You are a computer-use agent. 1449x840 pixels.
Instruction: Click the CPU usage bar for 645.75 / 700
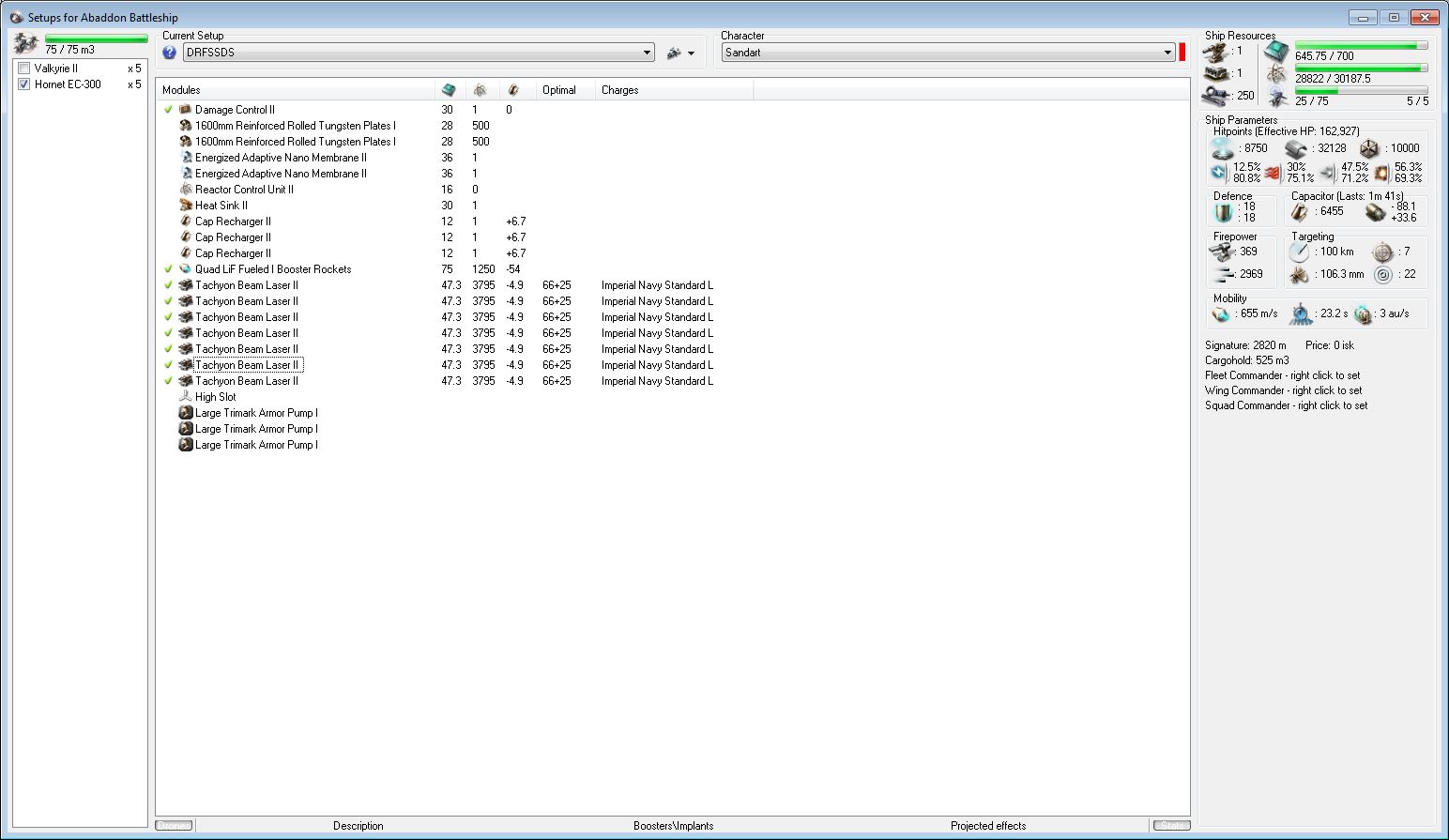1361,45
